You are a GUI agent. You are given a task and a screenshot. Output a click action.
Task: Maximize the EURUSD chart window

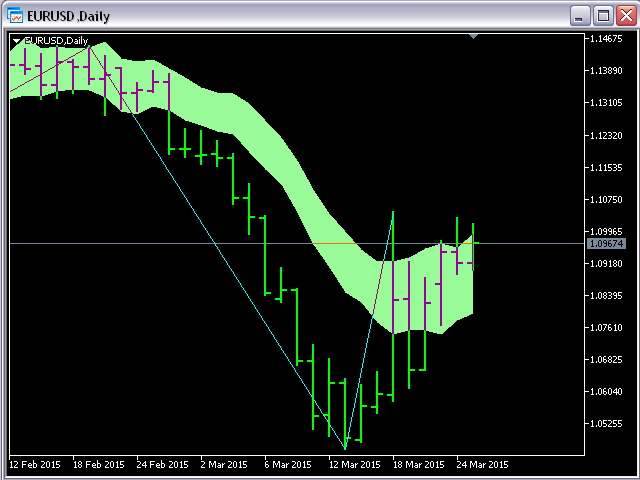click(603, 16)
